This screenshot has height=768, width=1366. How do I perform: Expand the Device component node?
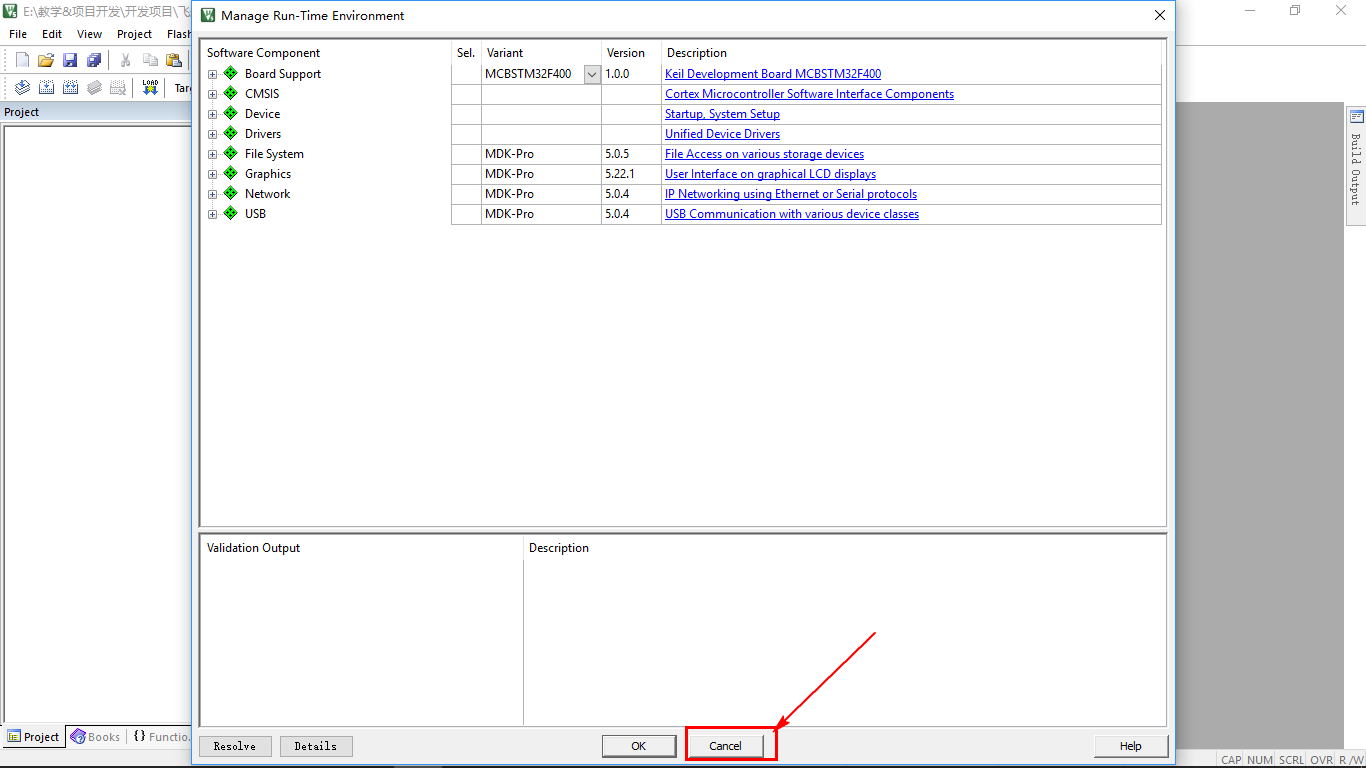click(212, 114)
